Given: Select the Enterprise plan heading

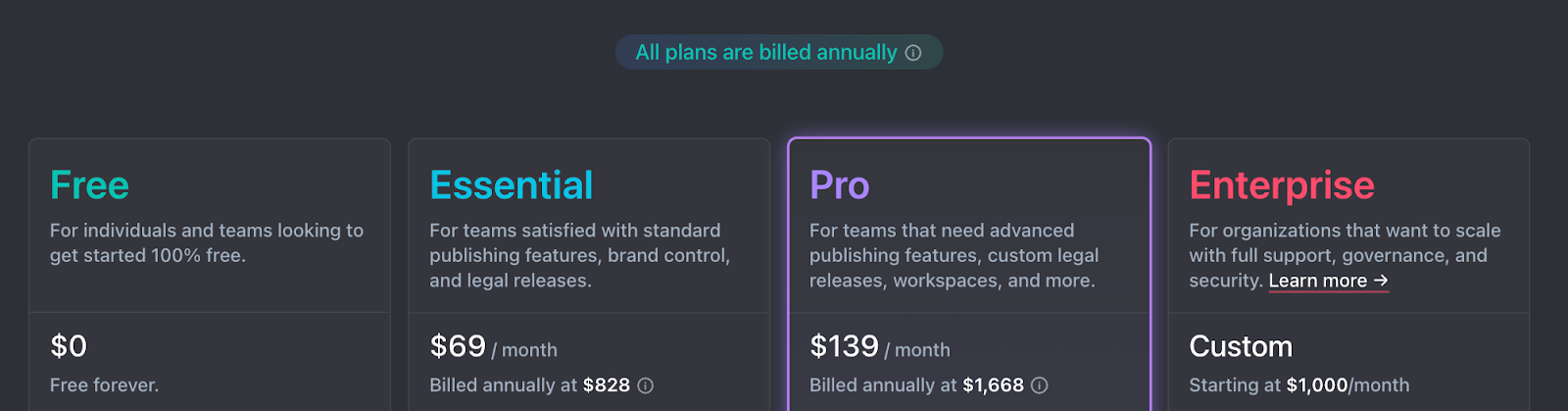Looking at the screenshot, I should click(x=1282, y=184).
